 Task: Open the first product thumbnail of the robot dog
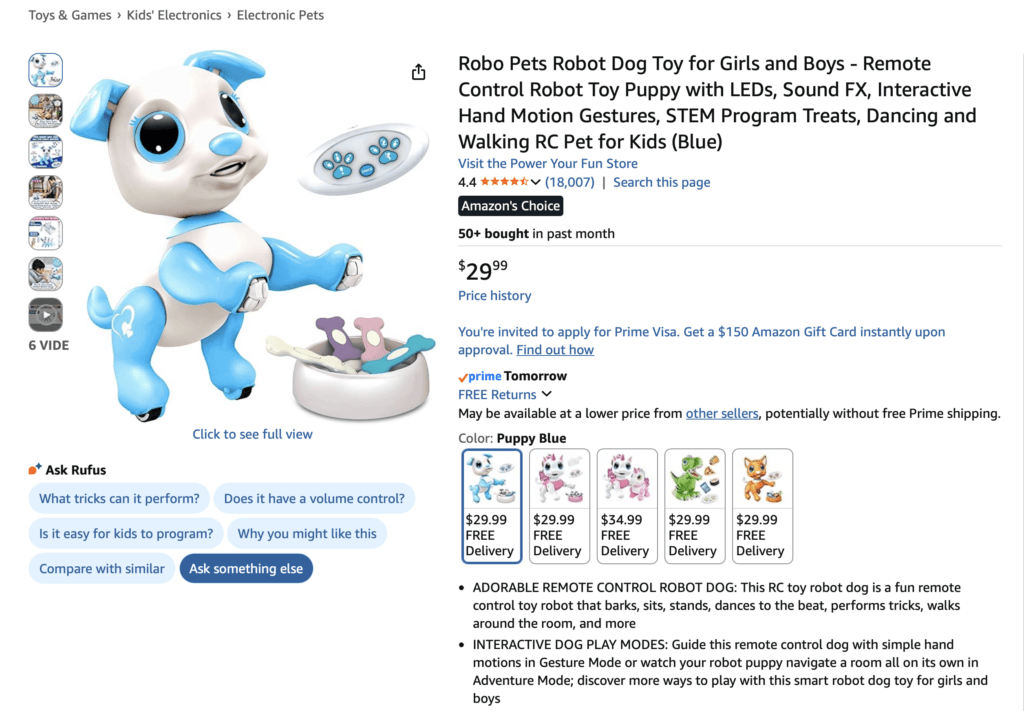[x=45, y=70]
